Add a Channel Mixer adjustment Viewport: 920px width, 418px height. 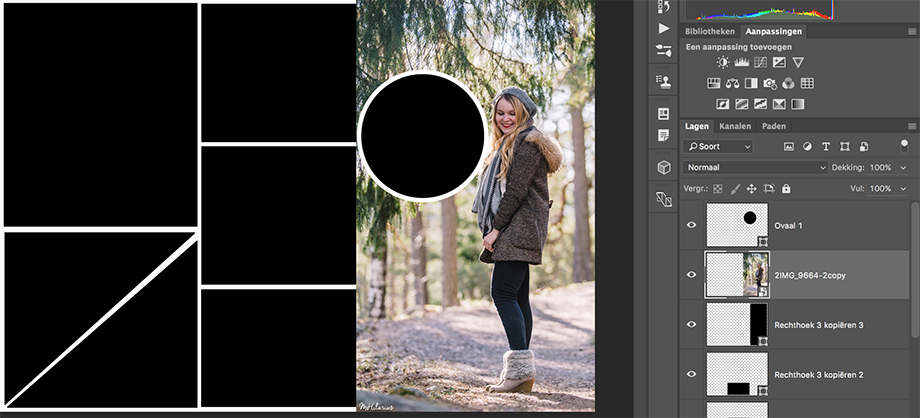click(789, 83)
